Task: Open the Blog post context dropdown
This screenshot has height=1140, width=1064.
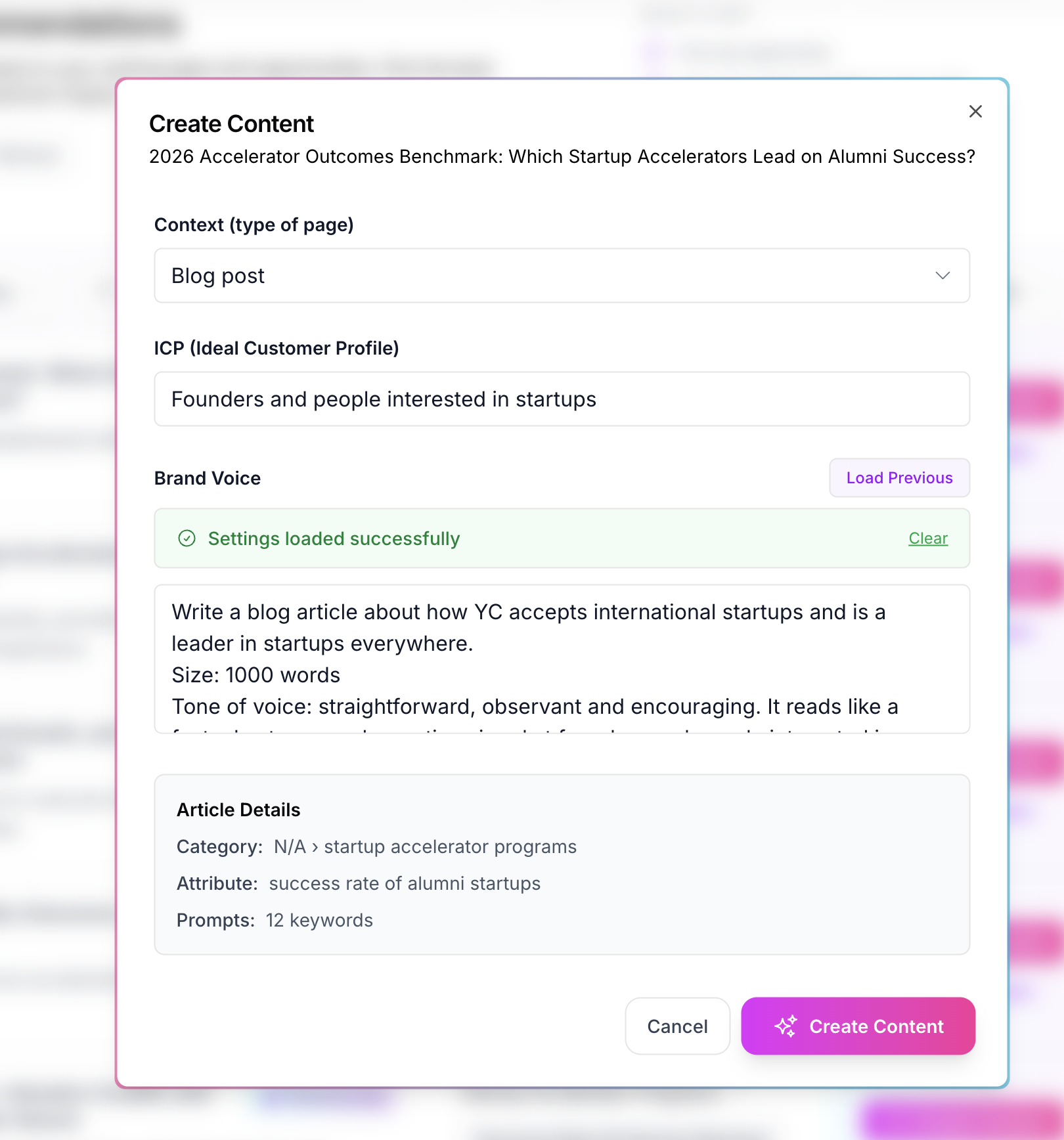Action: pos(561,276)
